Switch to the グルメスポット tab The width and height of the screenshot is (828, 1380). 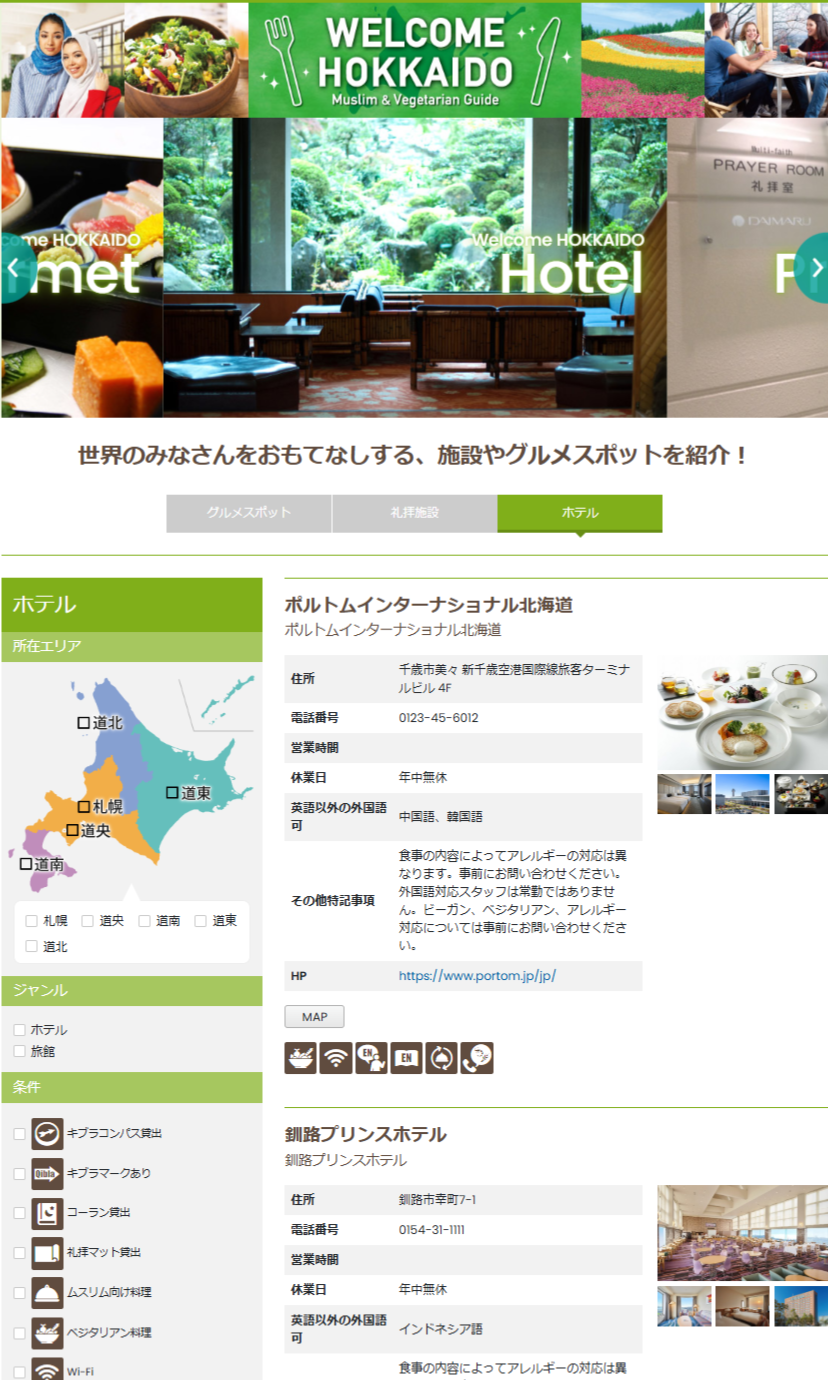(249, 513)
